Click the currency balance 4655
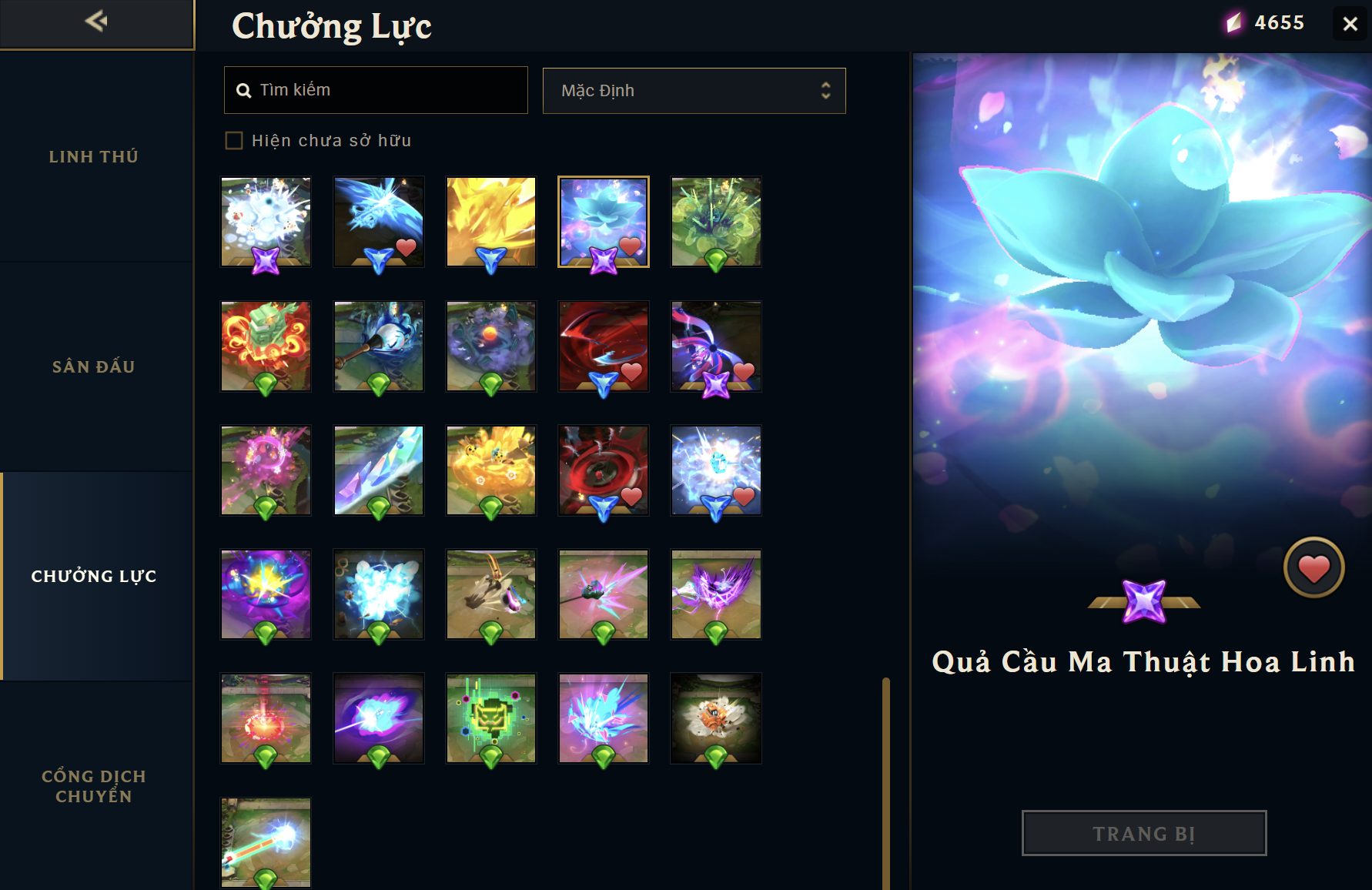The width and height of the screenshot is (1372, 890). coord(1279,22)
